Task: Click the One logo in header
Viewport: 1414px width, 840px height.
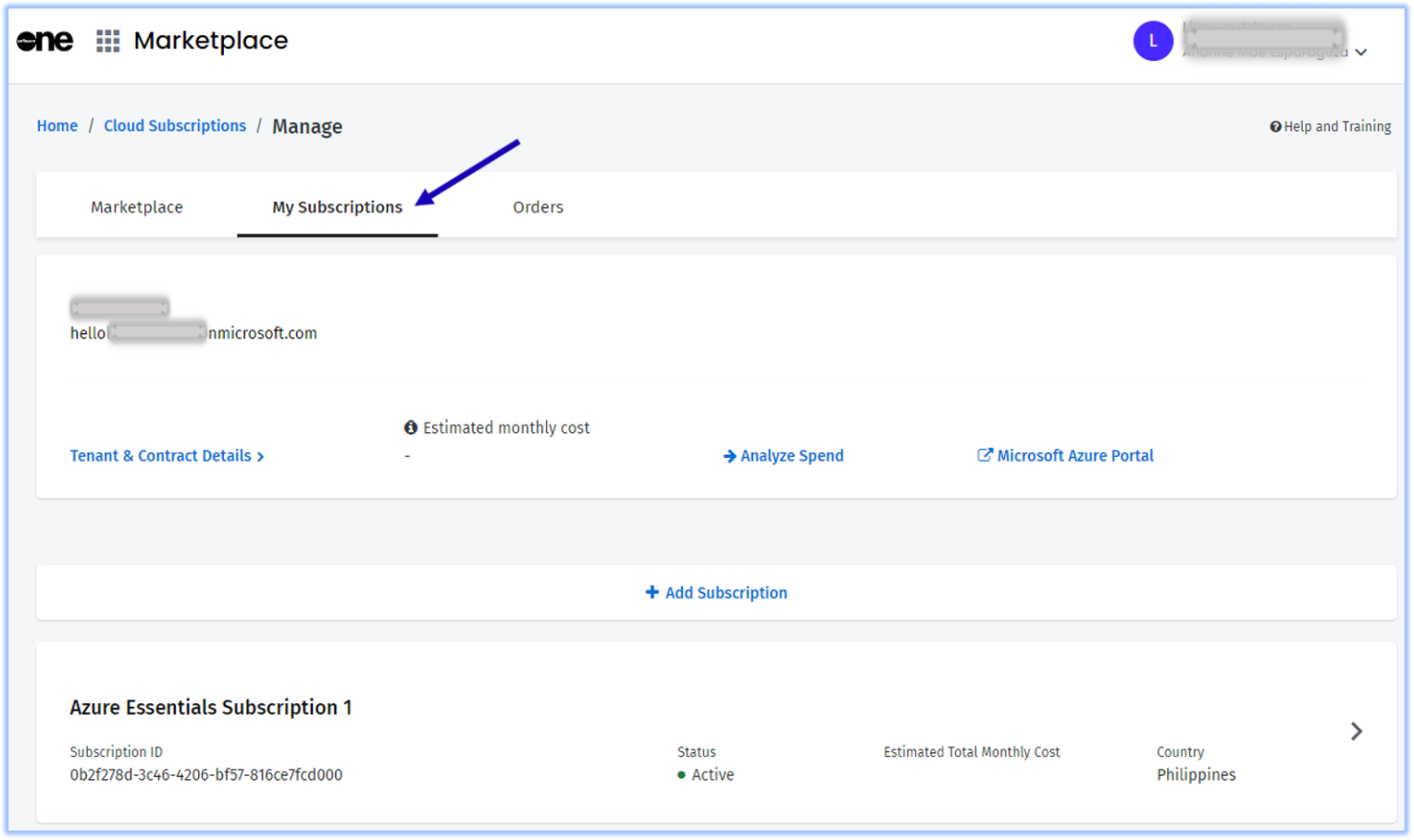Action: click(44, 41)
